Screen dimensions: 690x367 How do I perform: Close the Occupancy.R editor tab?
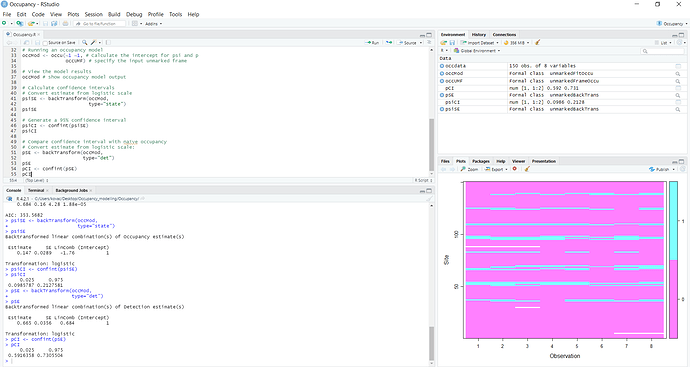pyautogui.click(x=39, y=34)
